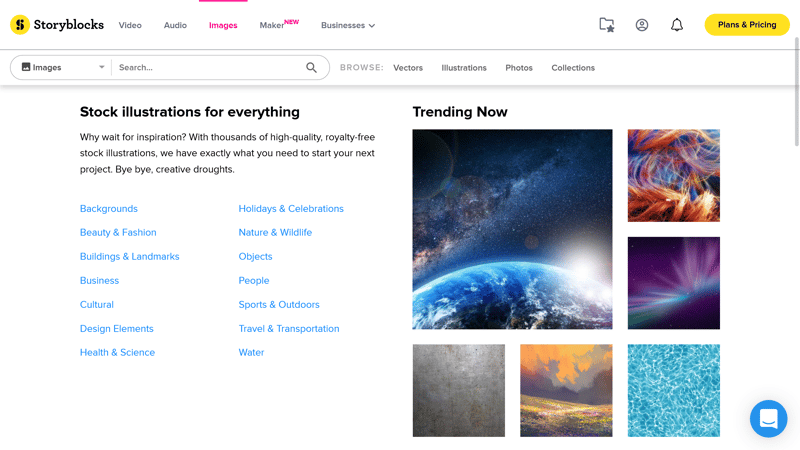Open the Earth from space thumbnail
This screenshot has width=800, height=450.
(512, 229)
